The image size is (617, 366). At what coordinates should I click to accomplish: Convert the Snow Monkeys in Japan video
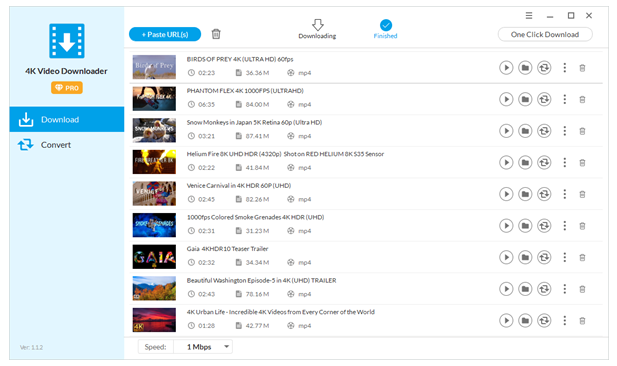pyautogui.click(x=544, y=131)
